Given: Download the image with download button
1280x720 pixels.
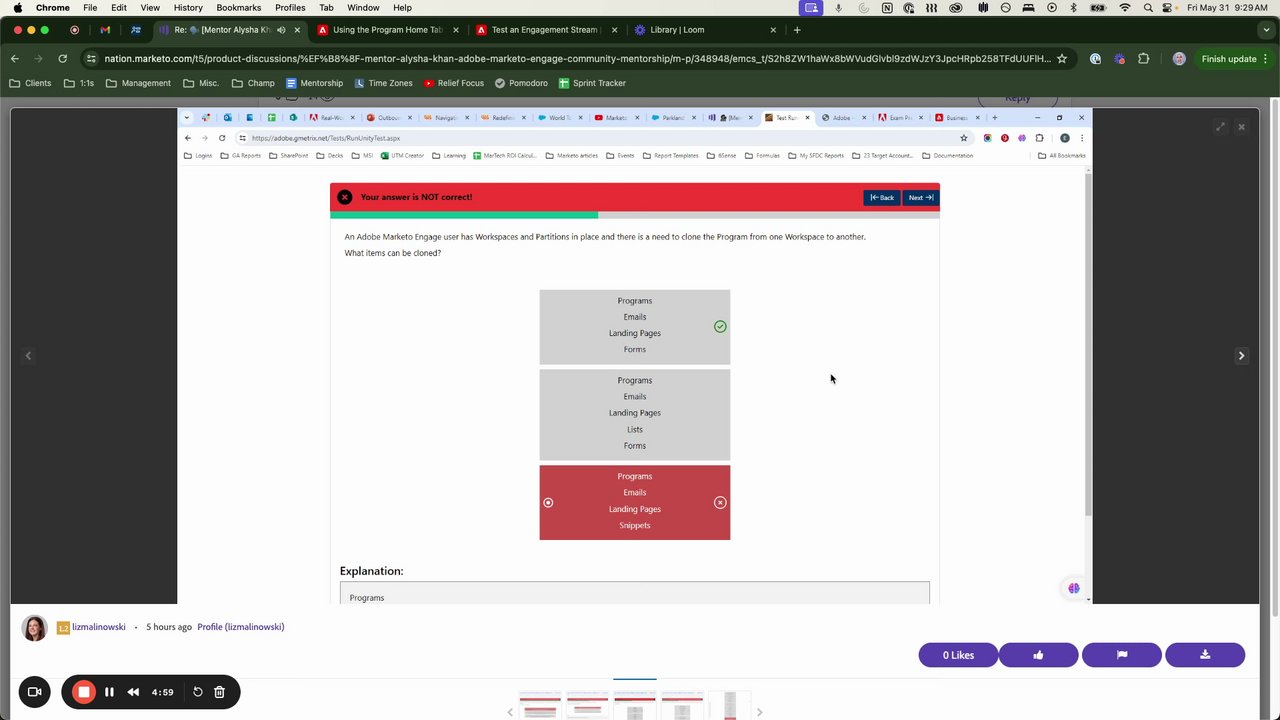Looking at the screenshot, I should click(x=1205, y=655).
